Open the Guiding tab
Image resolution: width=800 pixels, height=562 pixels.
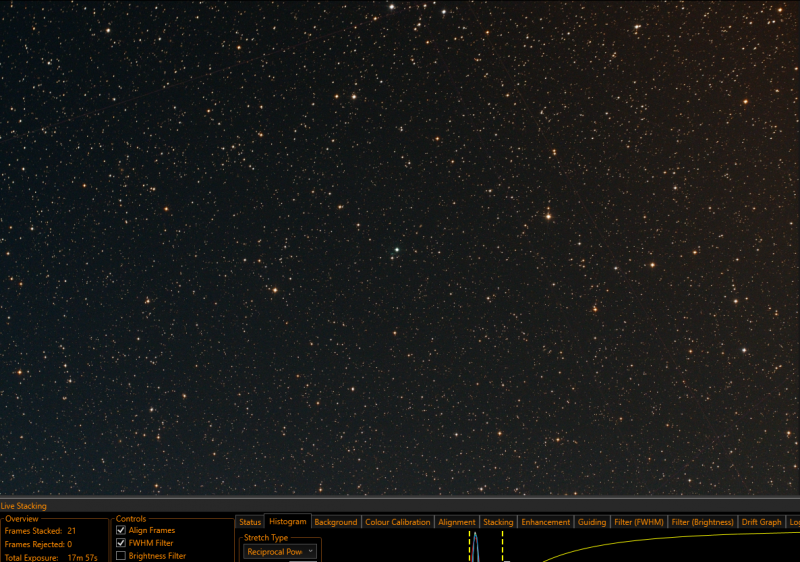[592, 522]
